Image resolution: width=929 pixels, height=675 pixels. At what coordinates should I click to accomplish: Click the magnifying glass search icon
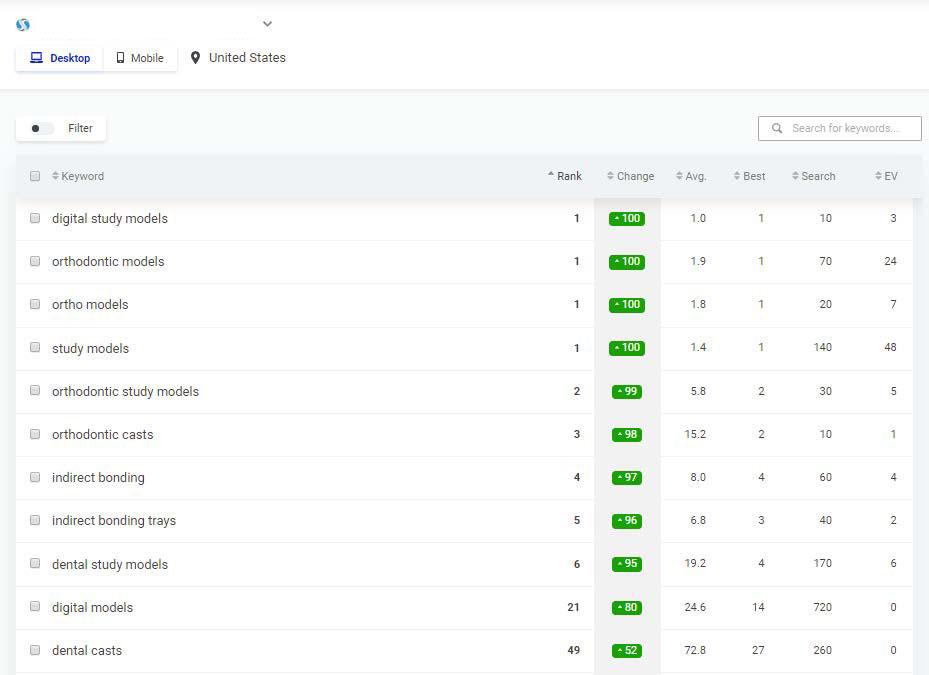(x=776, y=128)
